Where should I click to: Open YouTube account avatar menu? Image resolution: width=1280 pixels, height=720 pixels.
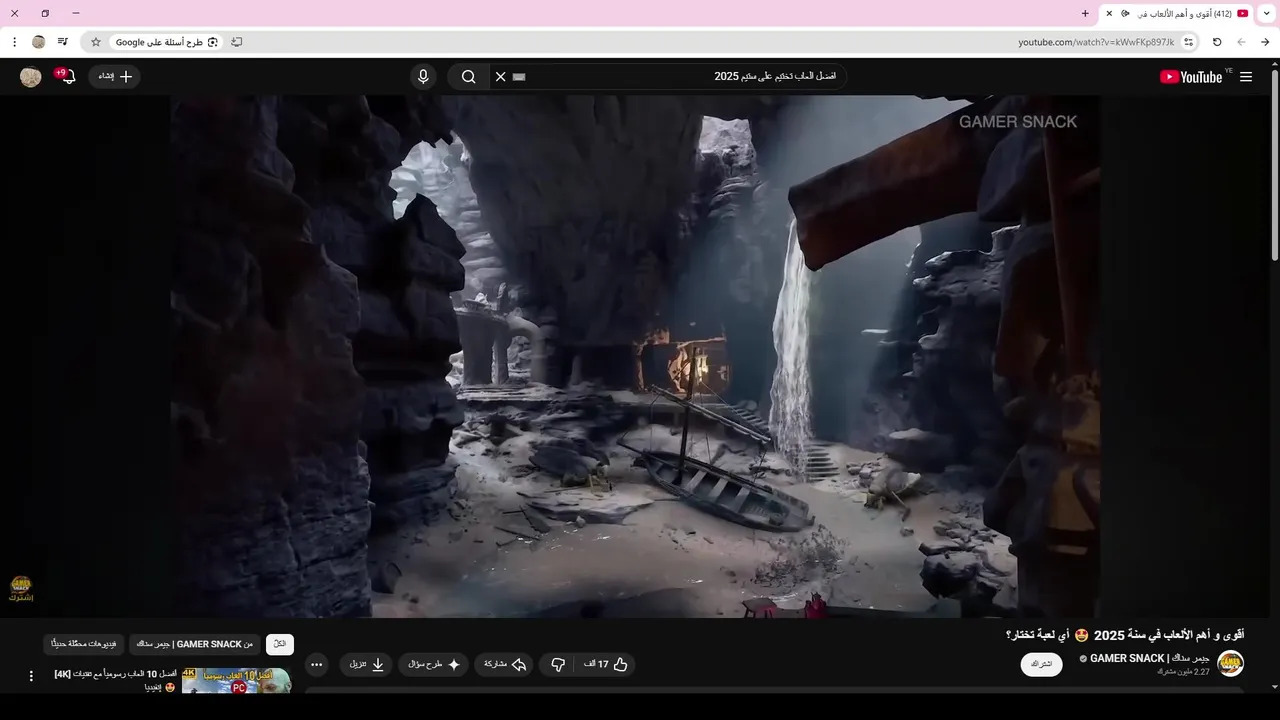tap(31, 77)
